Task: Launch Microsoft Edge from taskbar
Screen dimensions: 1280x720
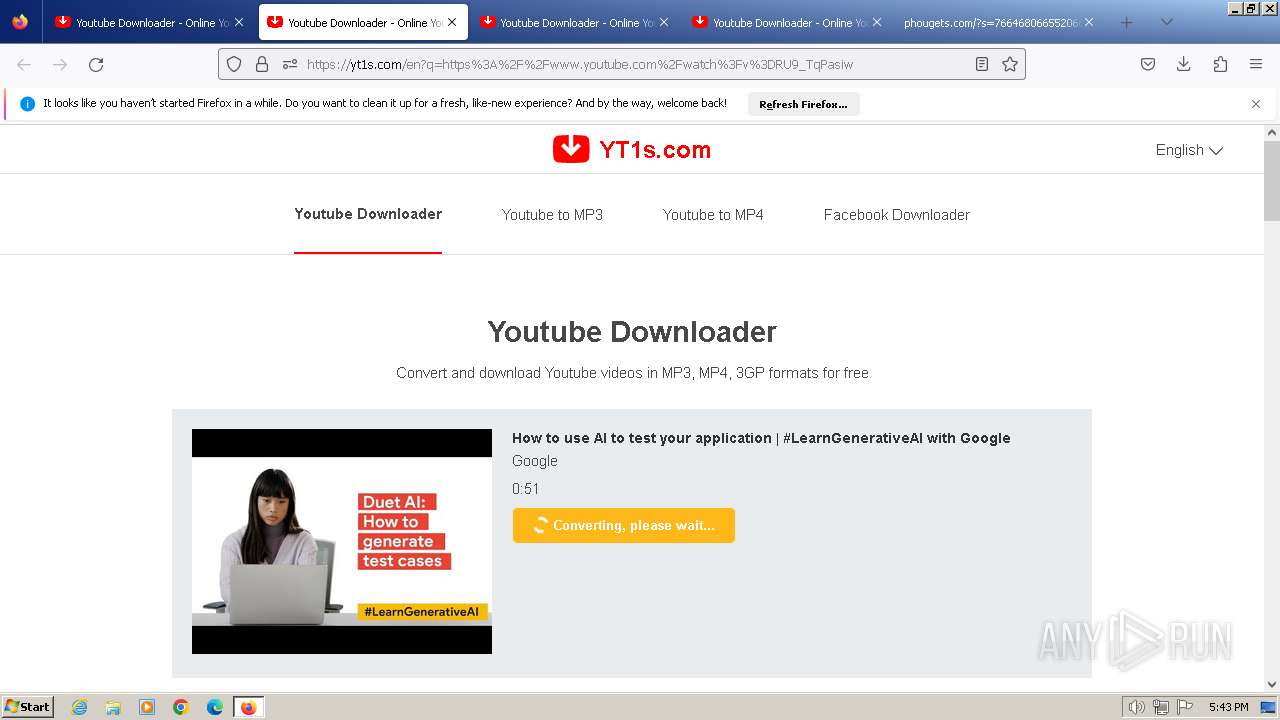Action: tap(215, 707)
